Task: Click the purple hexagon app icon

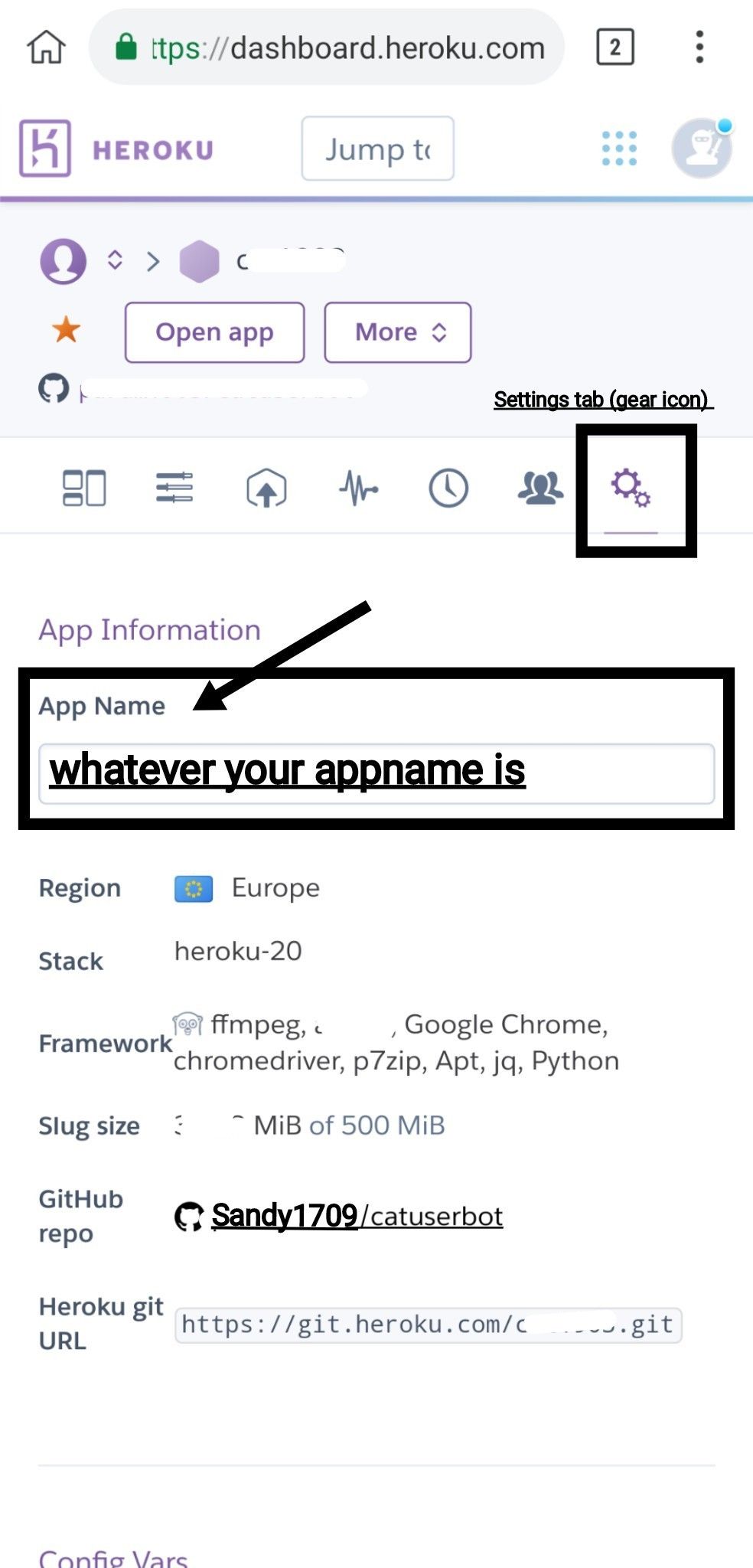Action: [x=199, y=261]
